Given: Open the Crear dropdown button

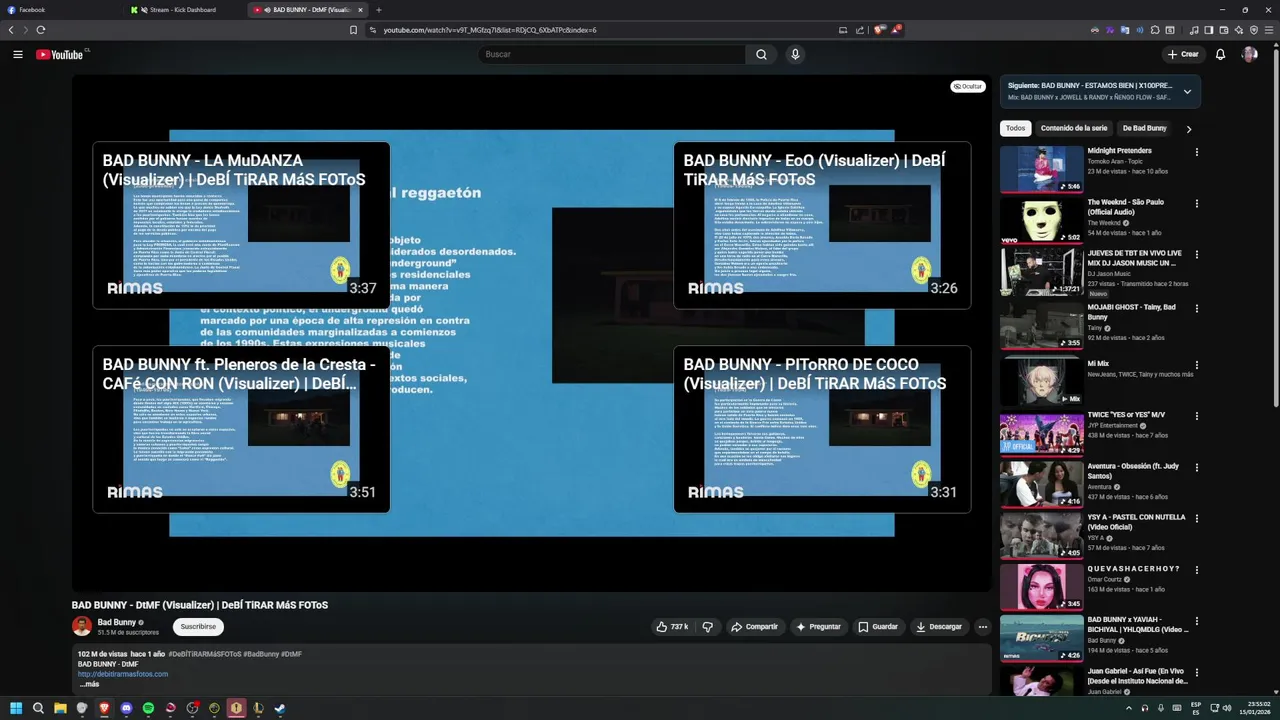Looking at the screenshot, I should coord(1182,54).
